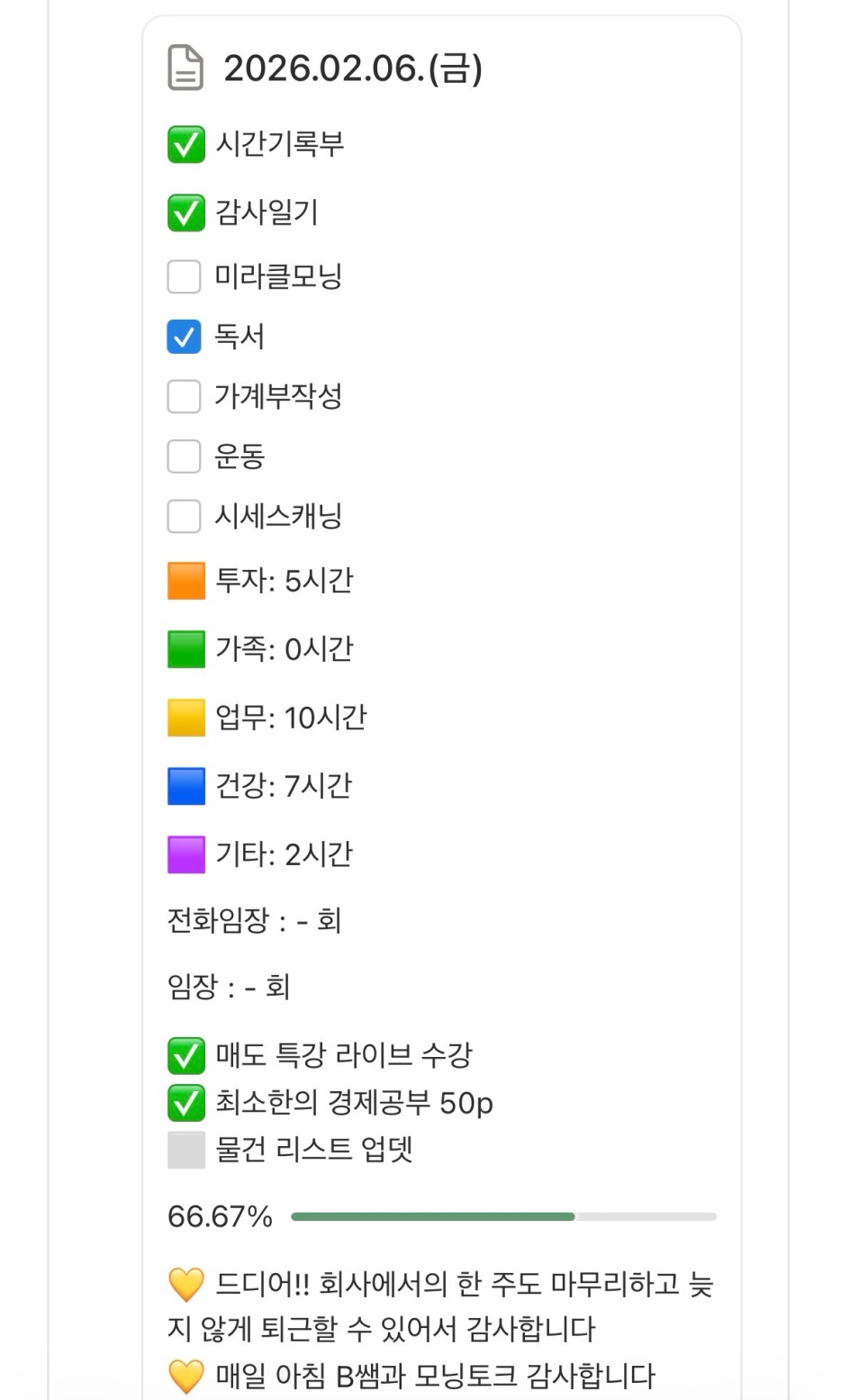Mark the 운동 checkbox as done
The width and height of the screenshot is (841, 1400).
pos(184,456)
